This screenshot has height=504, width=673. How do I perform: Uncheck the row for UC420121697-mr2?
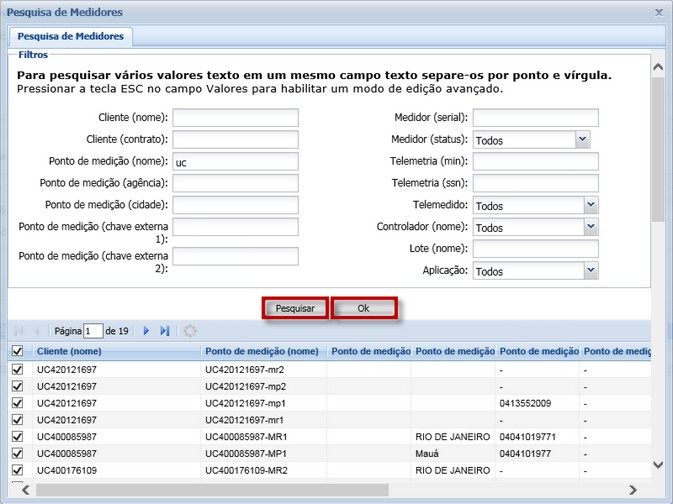[x=17, y=370]
